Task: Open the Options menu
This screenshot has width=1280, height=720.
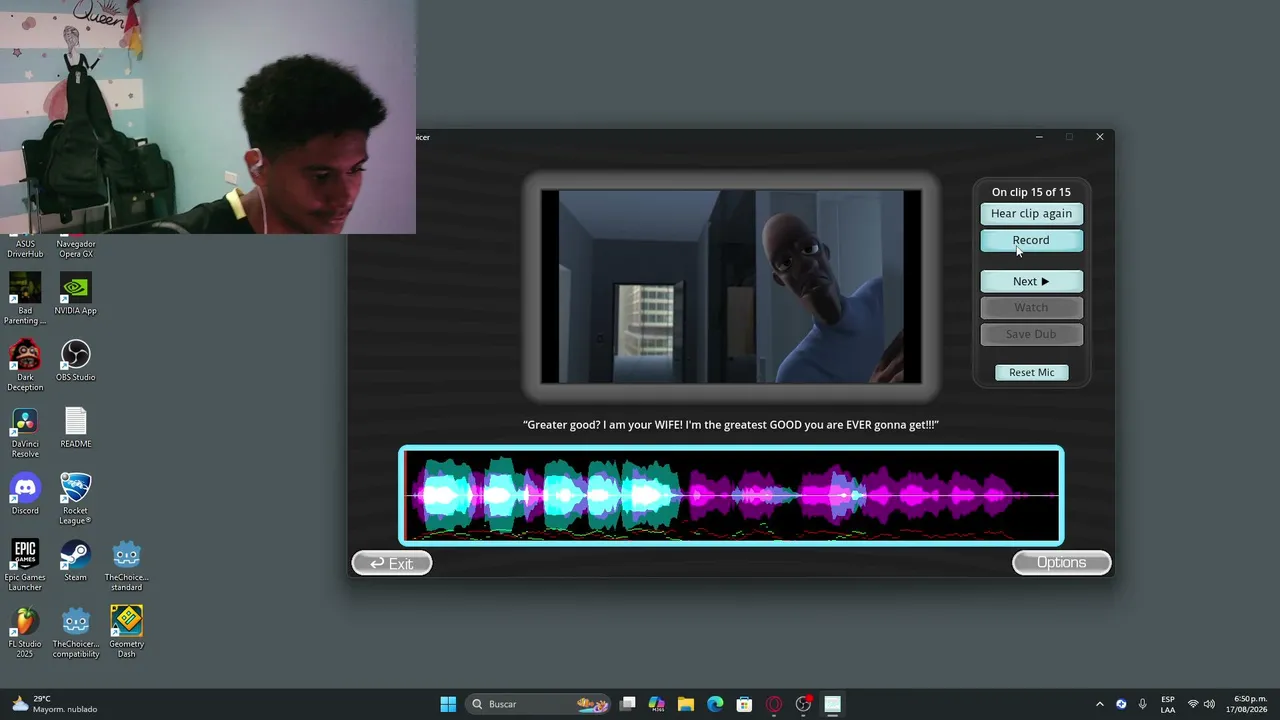Action: pos(1061,562)
